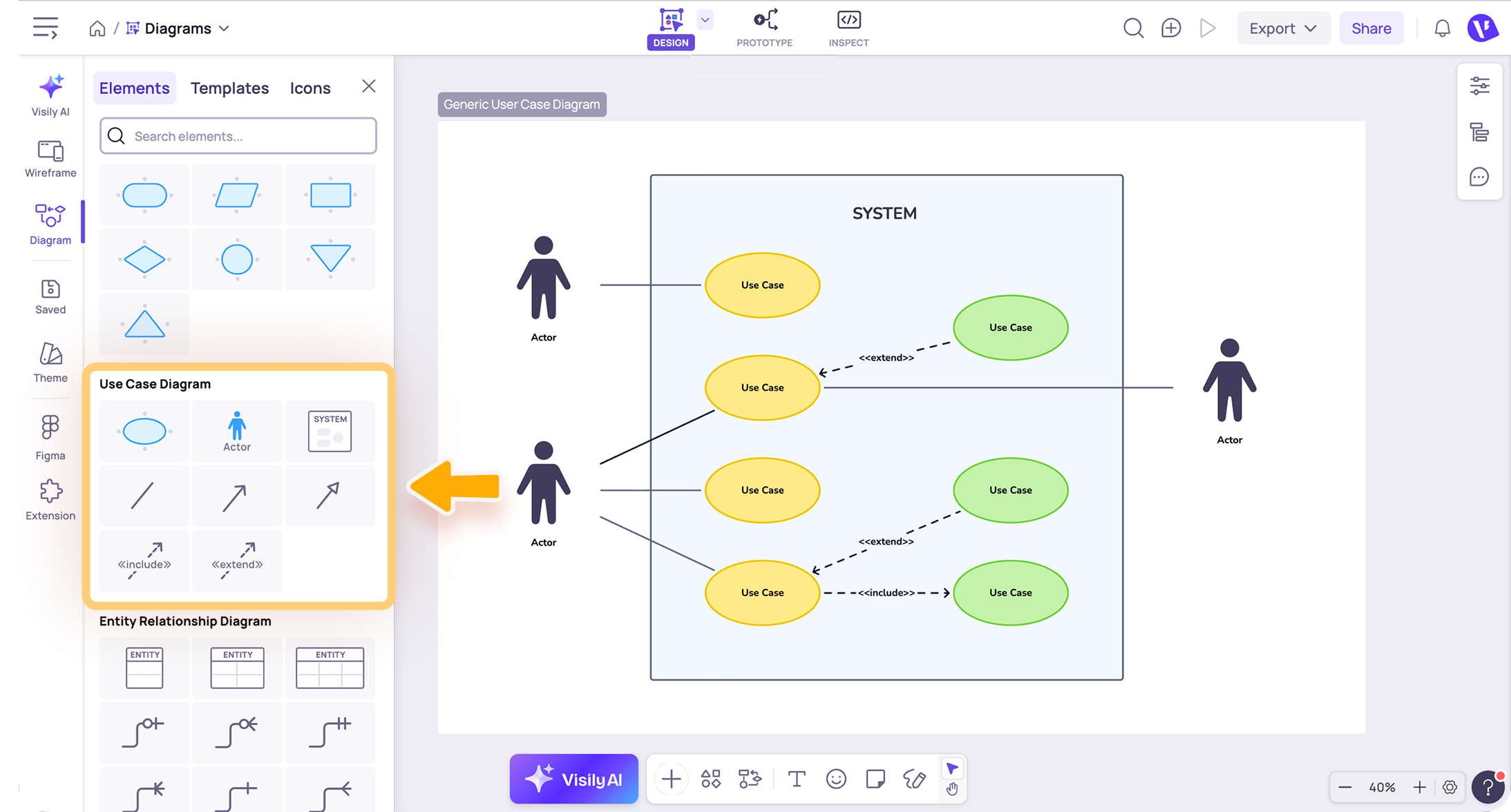The image size is (1511, 812).
Task: Pick the circle flowchart shape
Action: click(x=237, y=260)
